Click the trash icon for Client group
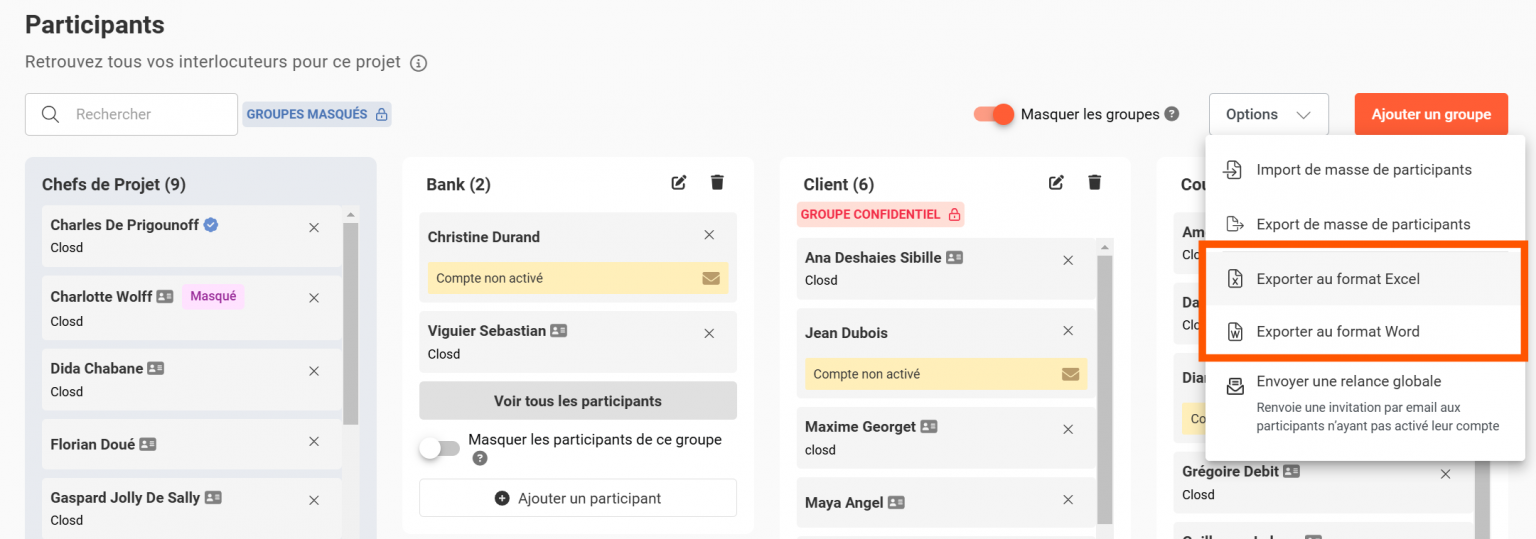Image resolution: width=1536 pixels, height=539 pixels. [x=1094, y=182]
